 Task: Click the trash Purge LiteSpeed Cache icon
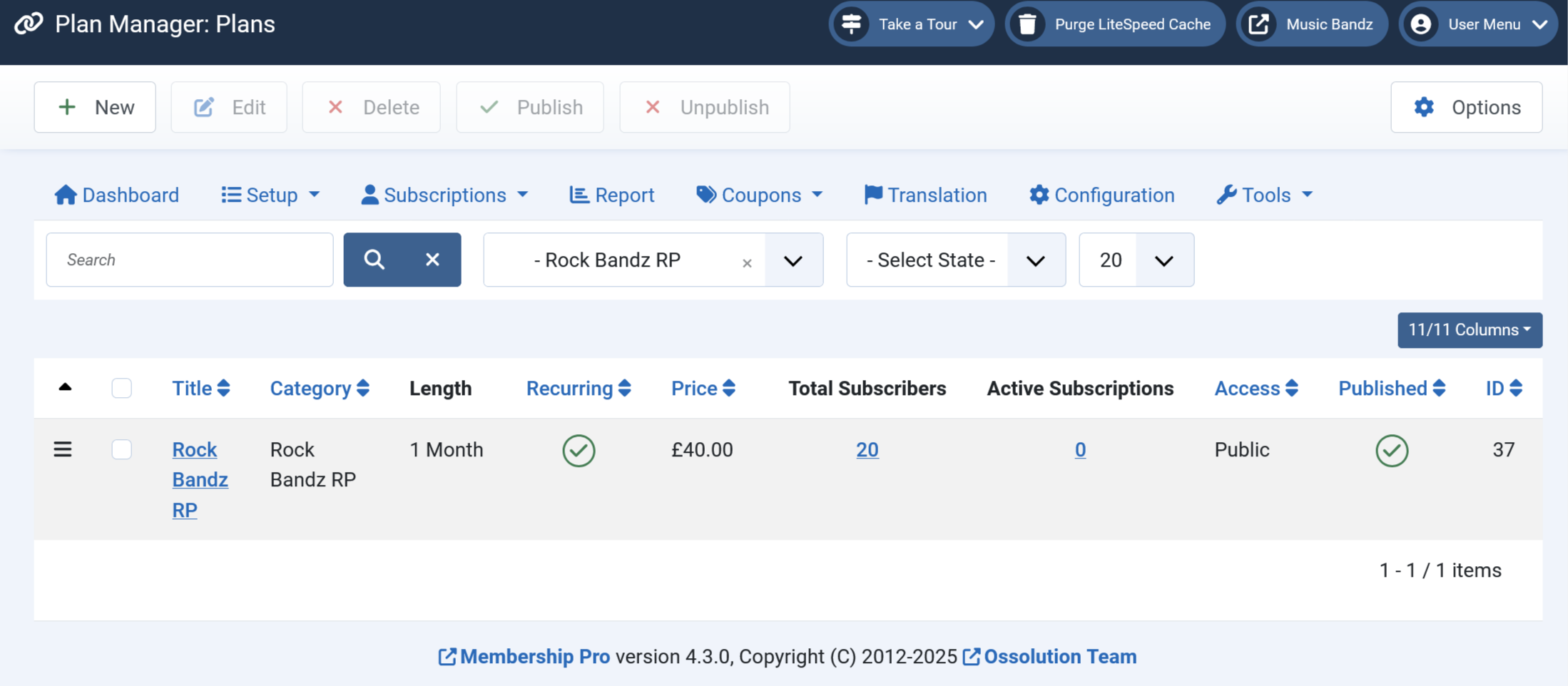pos(1027,24)
